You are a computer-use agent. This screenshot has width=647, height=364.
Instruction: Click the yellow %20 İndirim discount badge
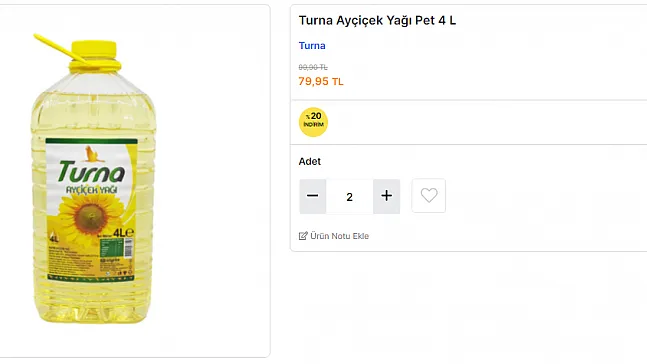click(314, 122)
